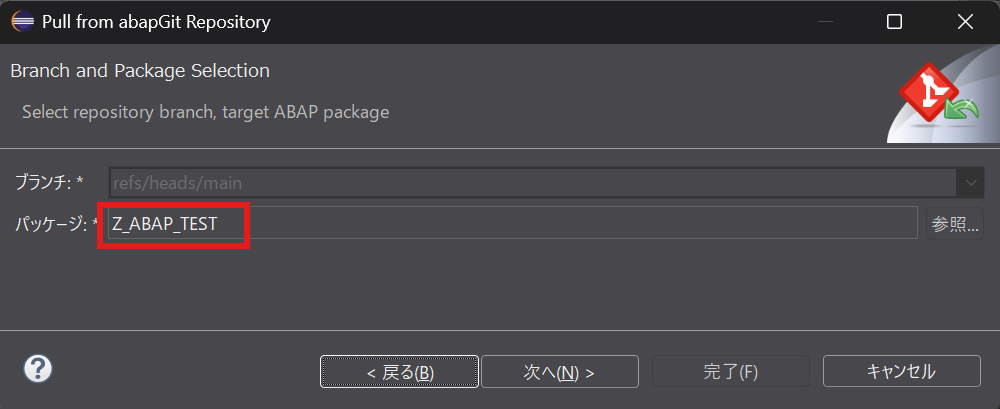Maximize the Pull from abapGit dialog
Screen dimensions: 1000x409
point(894,21)
